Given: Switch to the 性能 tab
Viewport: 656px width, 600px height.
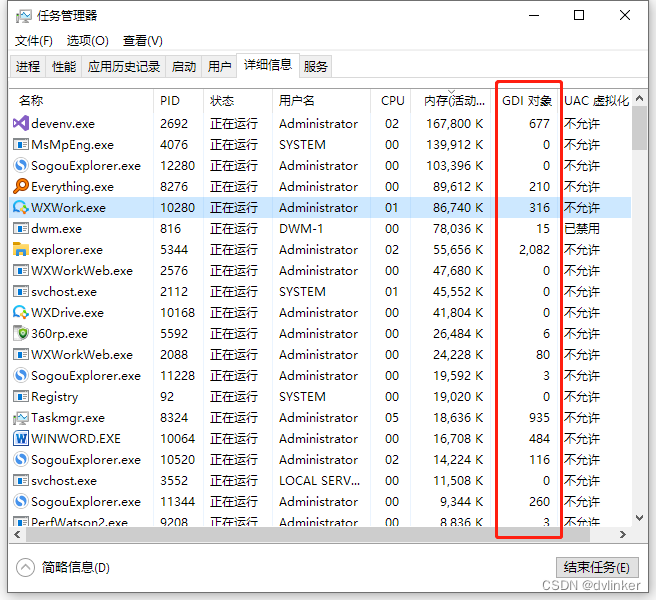Looking at the screenshot, I should [x=64, y=67].
